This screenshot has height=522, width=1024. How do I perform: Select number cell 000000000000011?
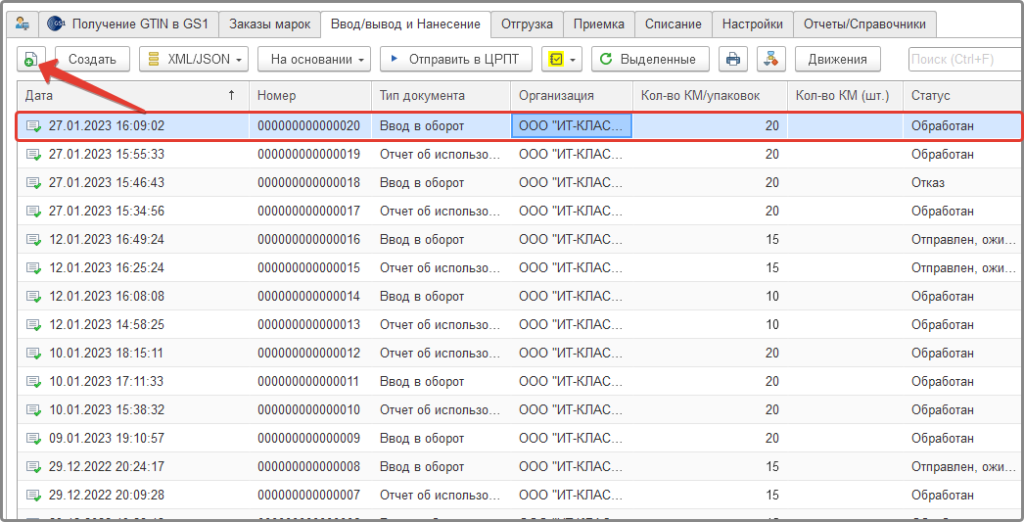click(309, 381)
